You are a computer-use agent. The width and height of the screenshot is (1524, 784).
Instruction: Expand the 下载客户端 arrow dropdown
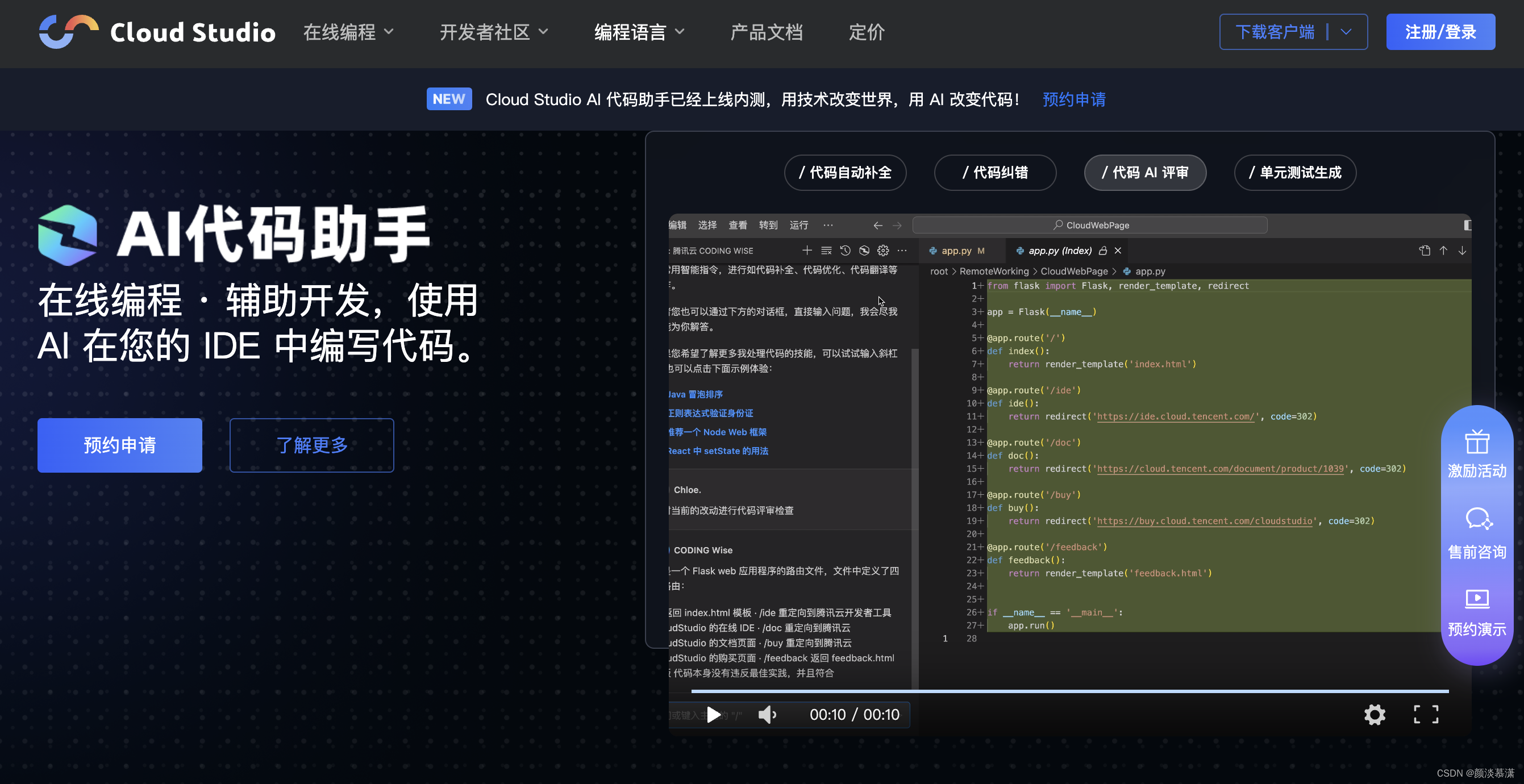1347,32
